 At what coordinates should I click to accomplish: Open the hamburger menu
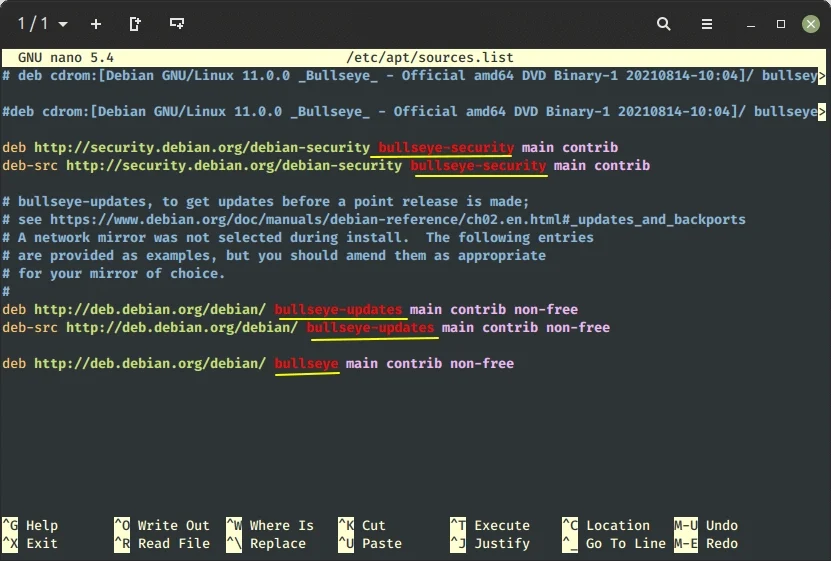click(x=706, y=24)
